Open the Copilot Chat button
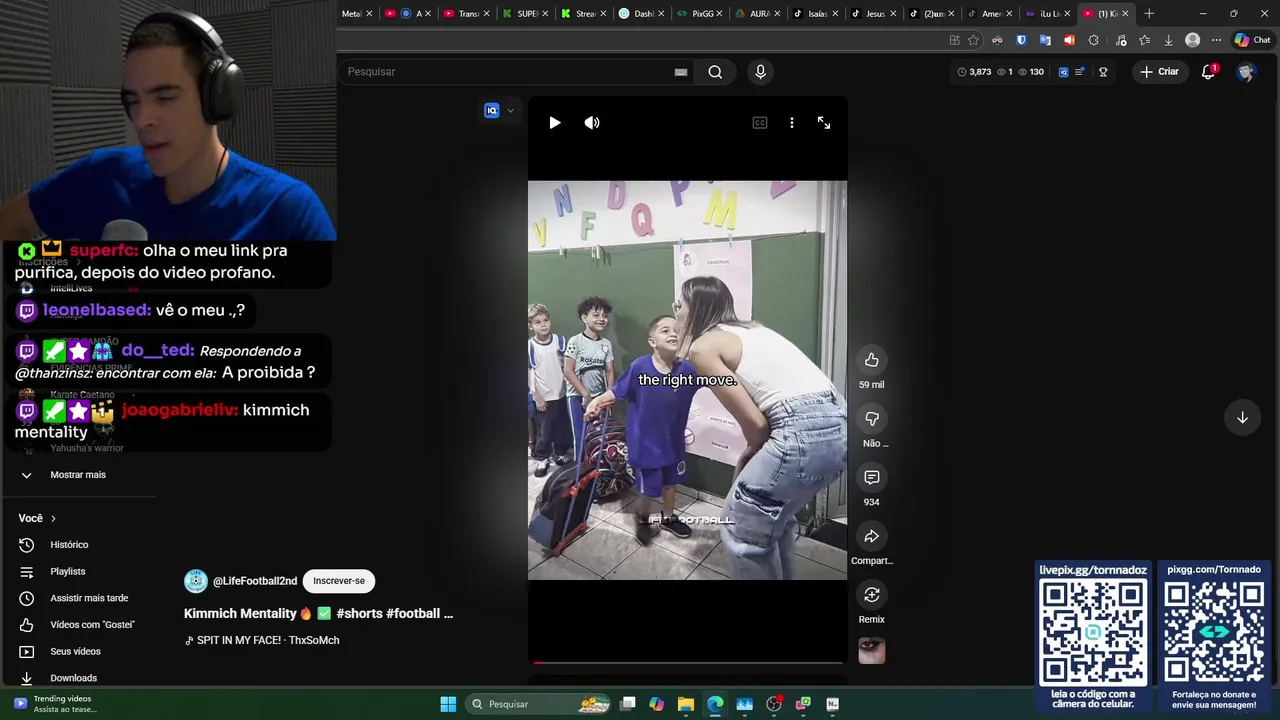 (x=1252, y=40)
